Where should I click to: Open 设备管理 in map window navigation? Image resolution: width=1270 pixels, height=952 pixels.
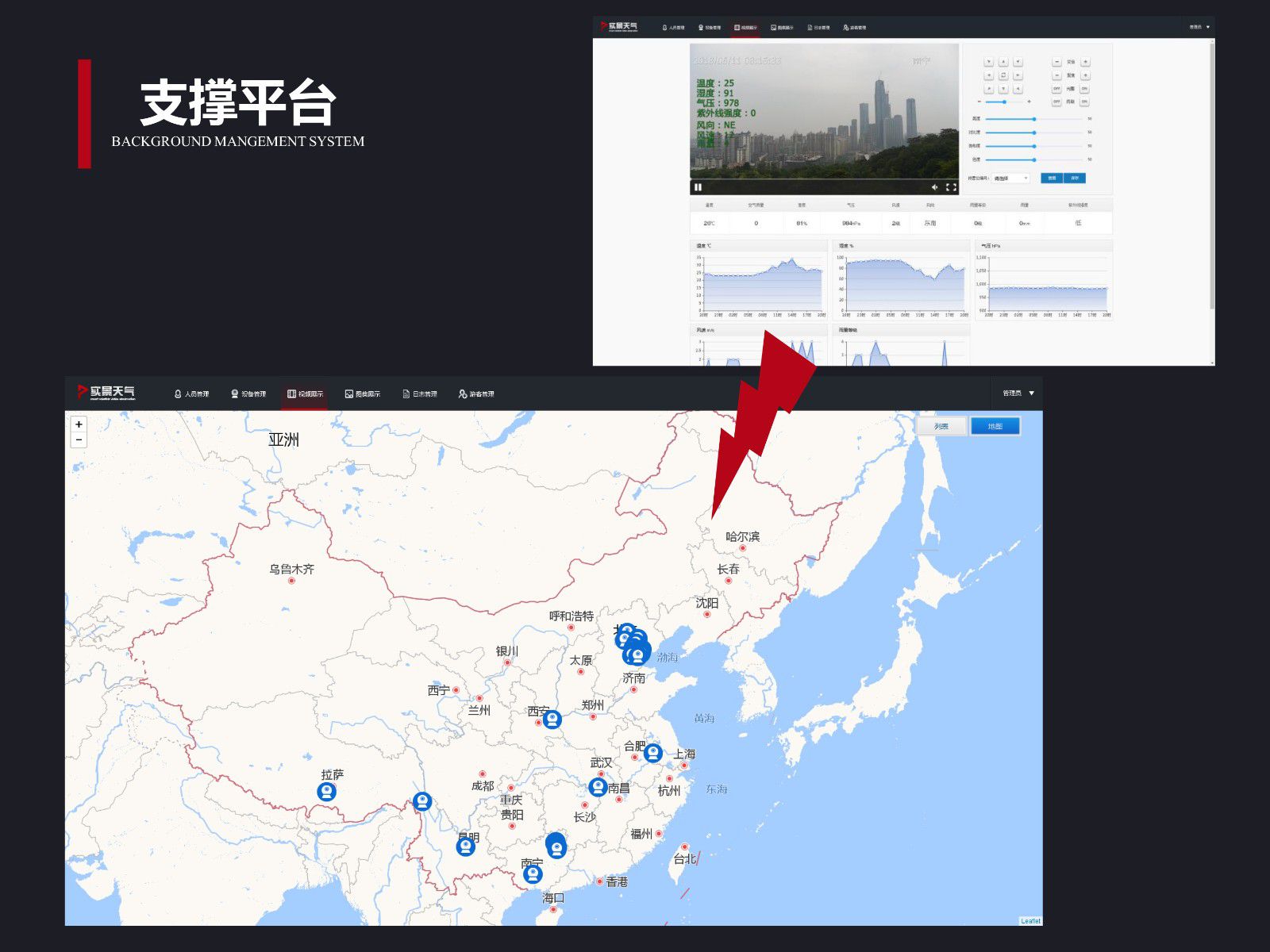pyautogui.click(x=248, y=393)
